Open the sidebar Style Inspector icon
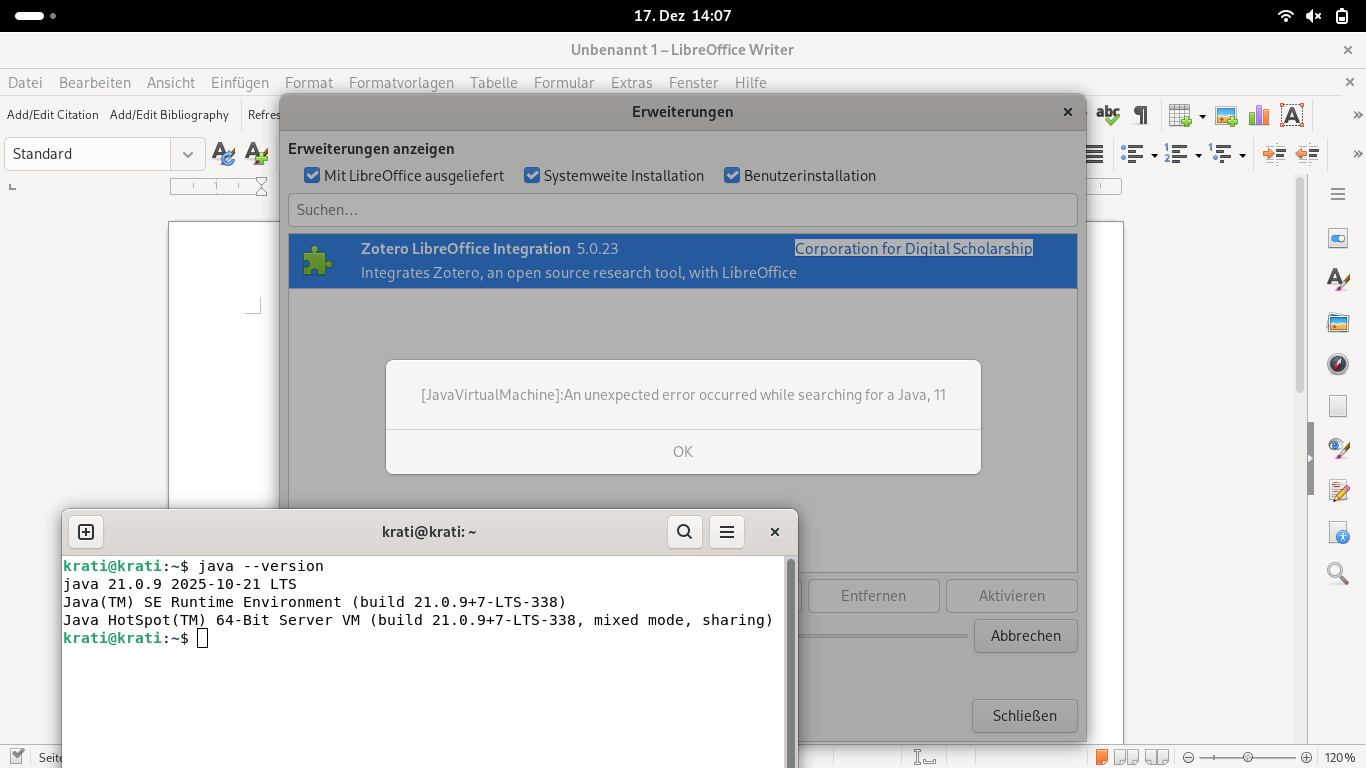The width and height of the screenshot is (1366, 768). (x=1338, y=448)
